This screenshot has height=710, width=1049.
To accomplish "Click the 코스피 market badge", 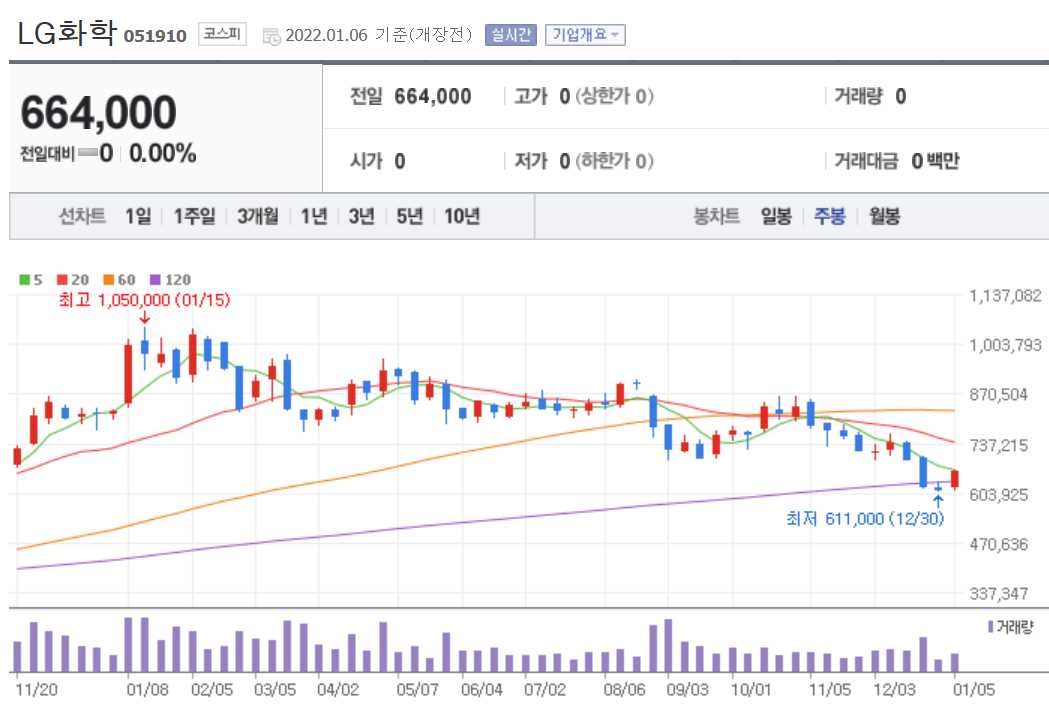I will click(x=222, y=34).
